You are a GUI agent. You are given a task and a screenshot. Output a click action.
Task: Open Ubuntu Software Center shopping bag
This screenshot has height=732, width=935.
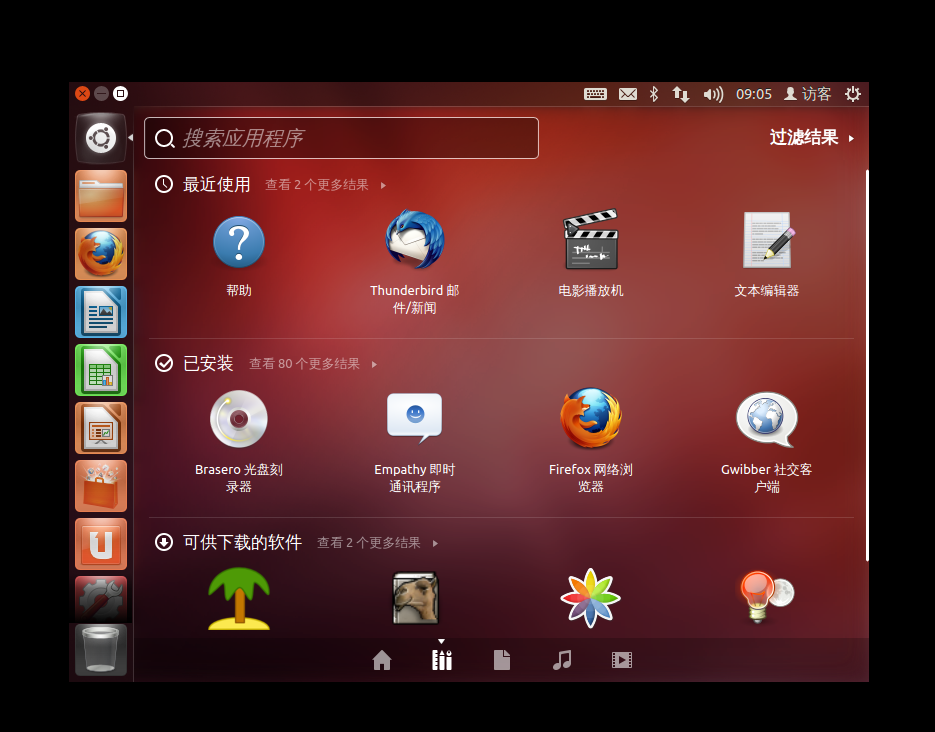(x=101, y=486)
